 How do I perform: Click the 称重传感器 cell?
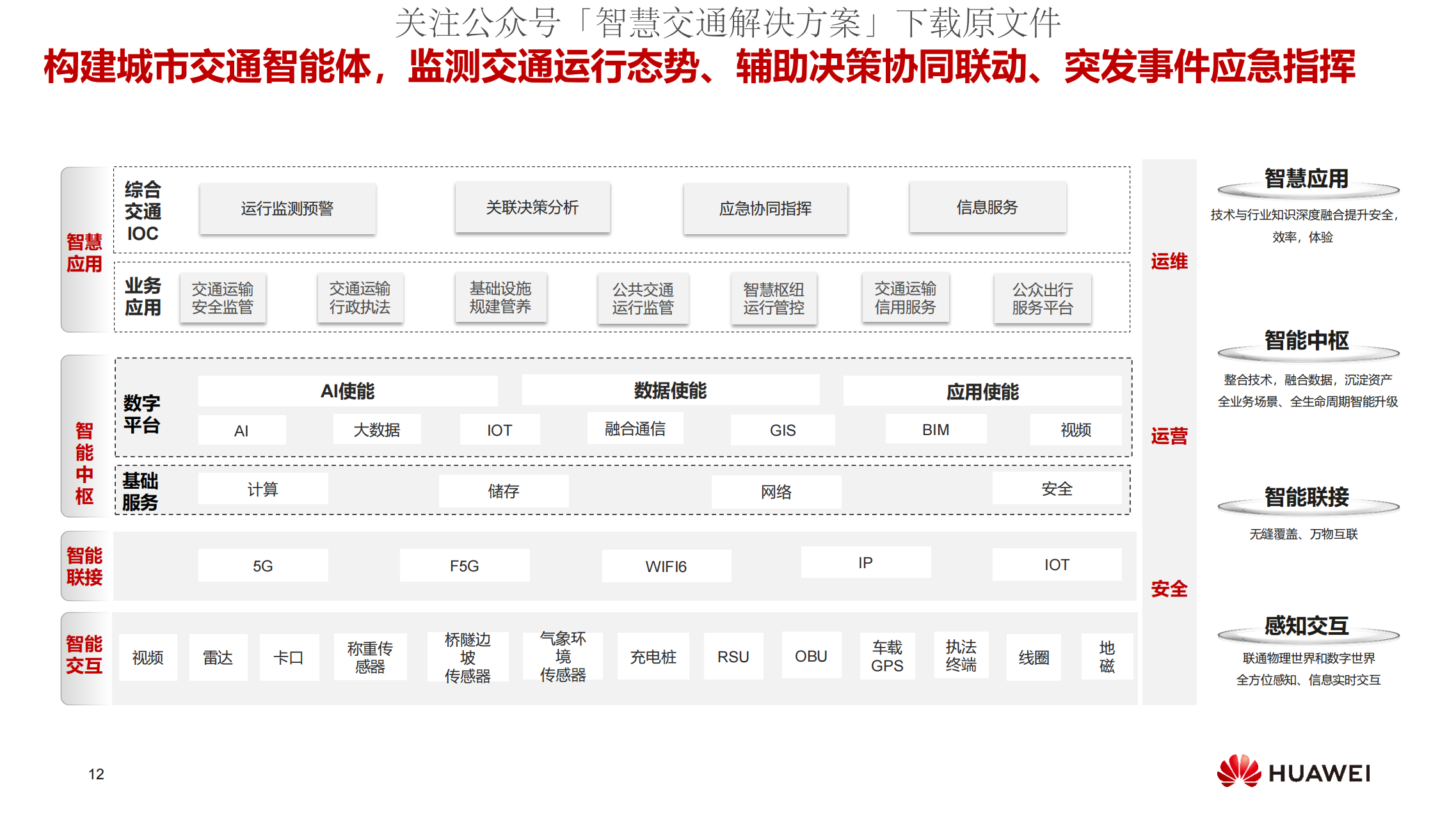click(x=370, y=657)
